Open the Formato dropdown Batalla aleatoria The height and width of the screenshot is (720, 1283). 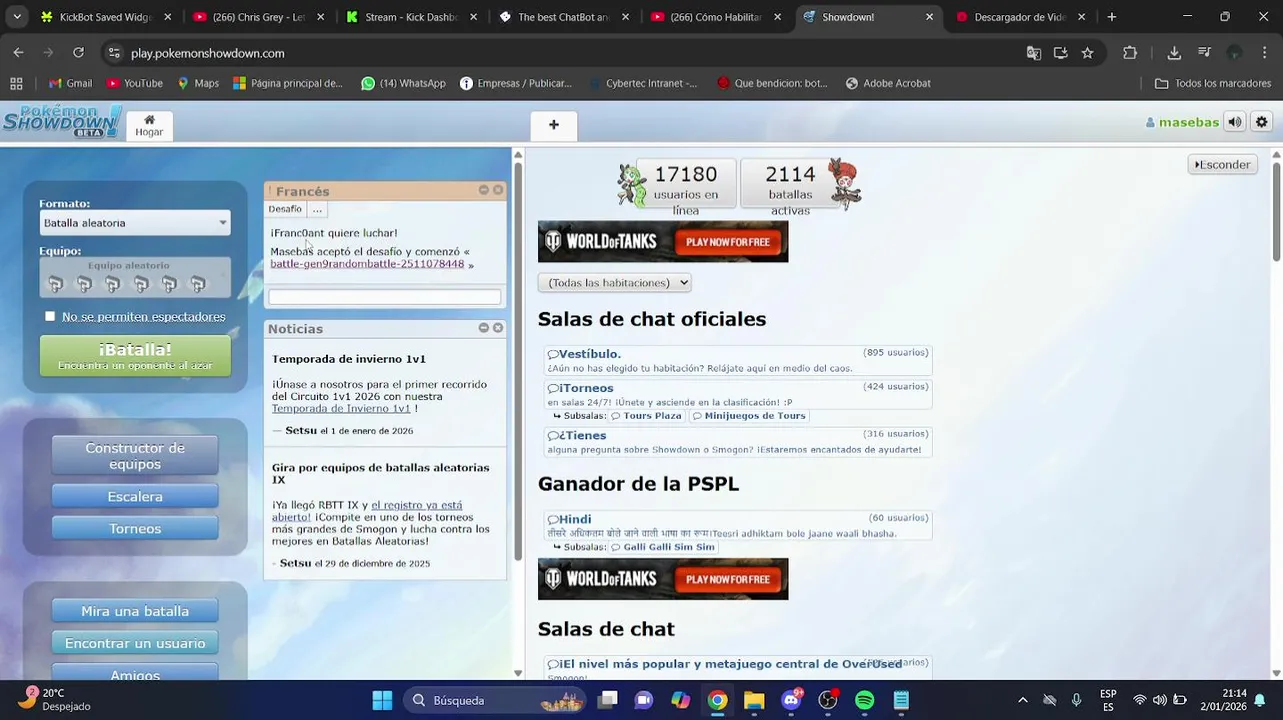pos(135,223)
